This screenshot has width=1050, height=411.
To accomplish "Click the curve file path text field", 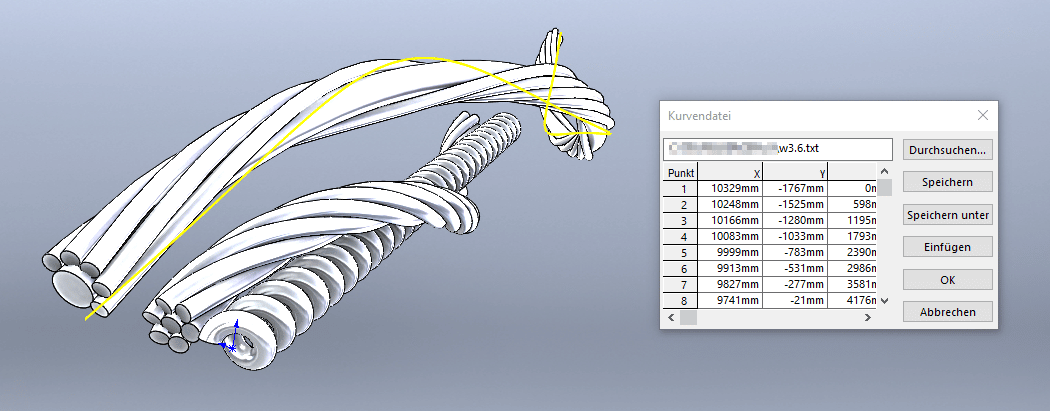I will pos(778,149).
